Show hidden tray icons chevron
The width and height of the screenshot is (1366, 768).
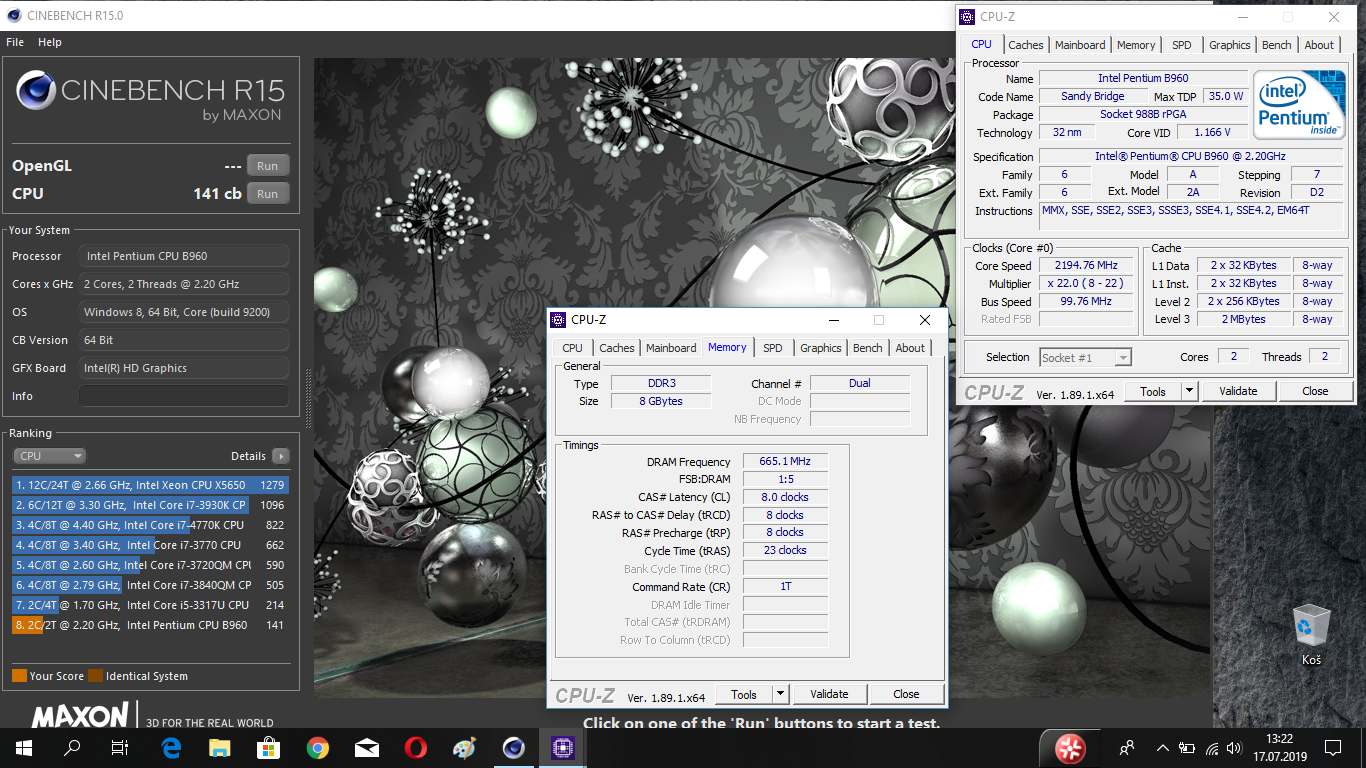[1162, 748]
